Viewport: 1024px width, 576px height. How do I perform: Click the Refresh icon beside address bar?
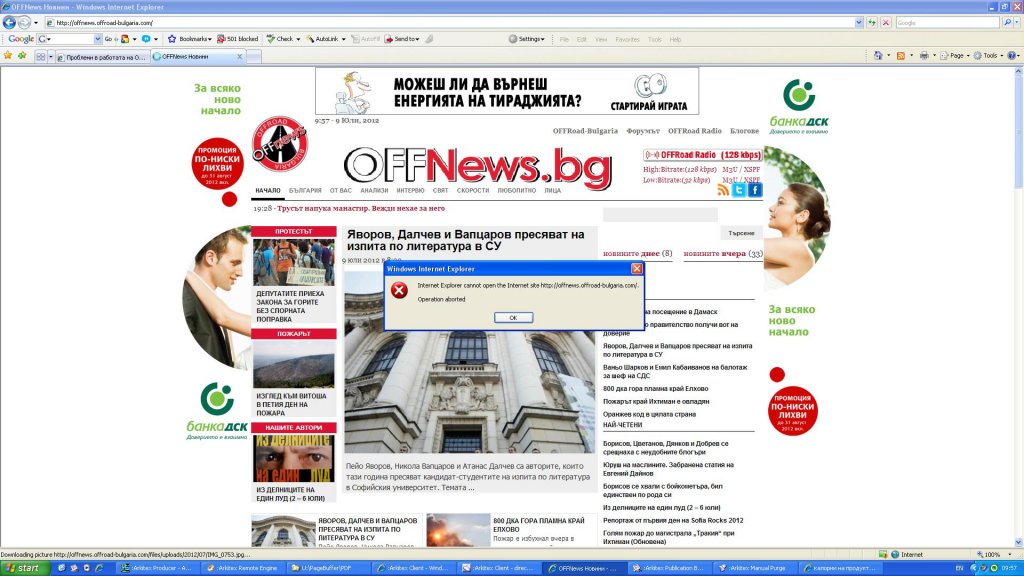(x=872, y=22)
